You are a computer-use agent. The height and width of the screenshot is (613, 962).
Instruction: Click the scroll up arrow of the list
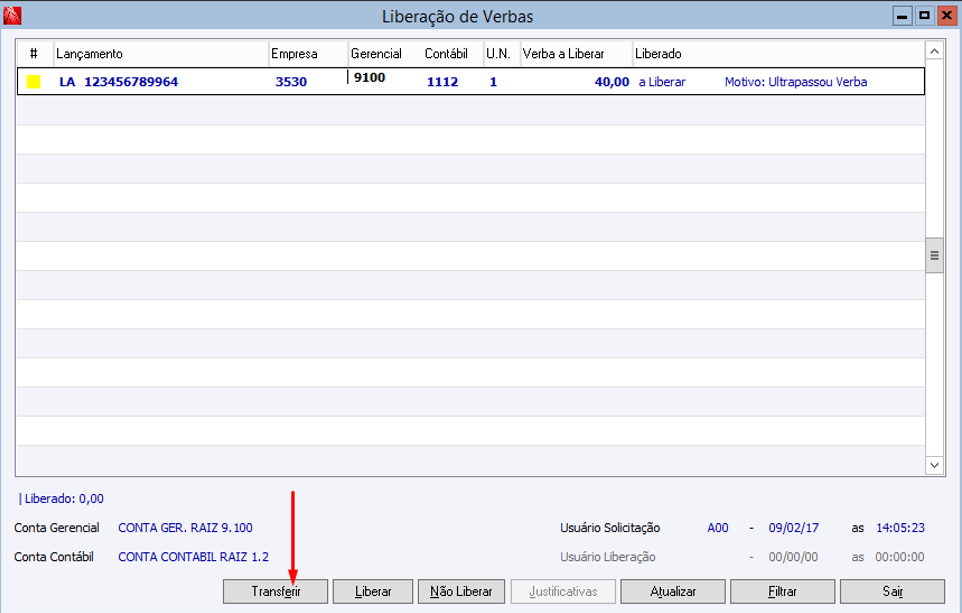coord(934,52)
